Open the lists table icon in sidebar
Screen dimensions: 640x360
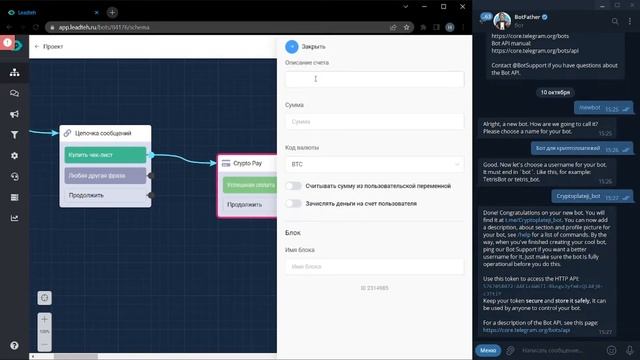click(14, 198)
